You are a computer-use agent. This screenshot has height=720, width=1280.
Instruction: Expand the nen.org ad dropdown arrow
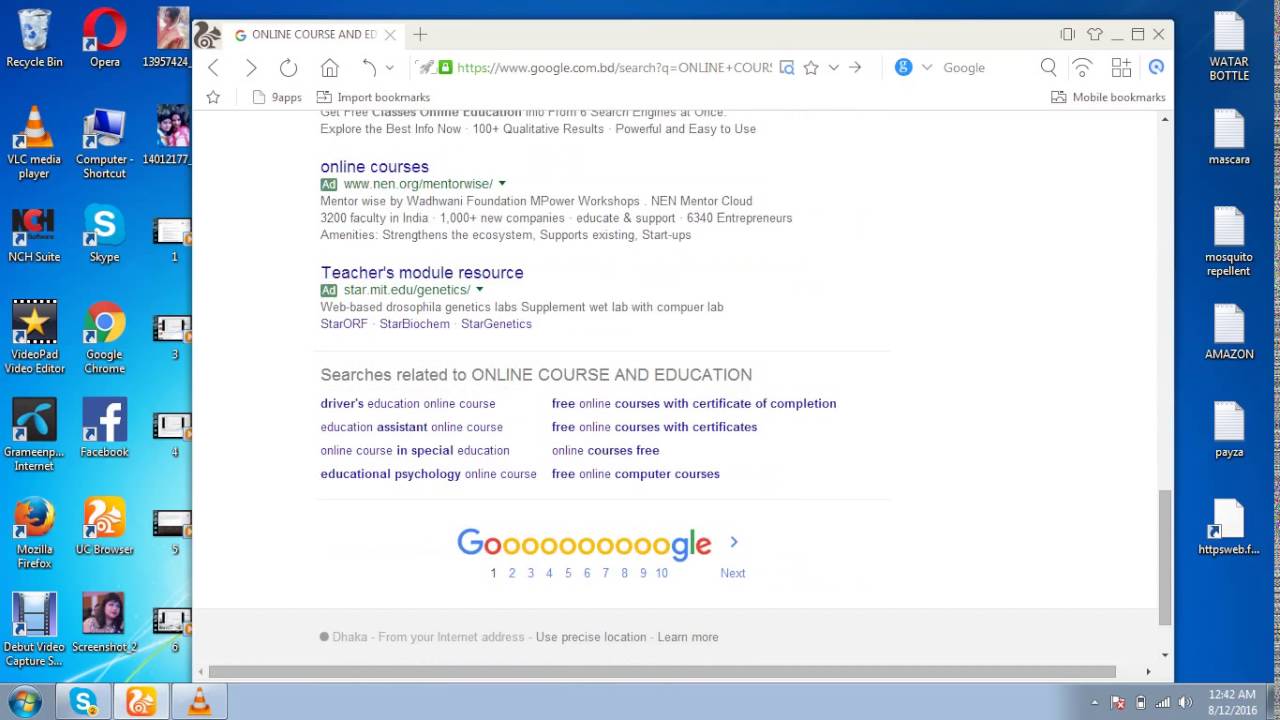coord(502,183)
